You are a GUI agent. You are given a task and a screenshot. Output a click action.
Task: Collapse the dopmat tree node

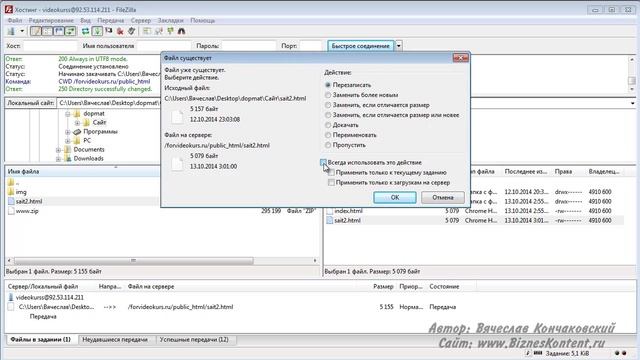(68, 114)
